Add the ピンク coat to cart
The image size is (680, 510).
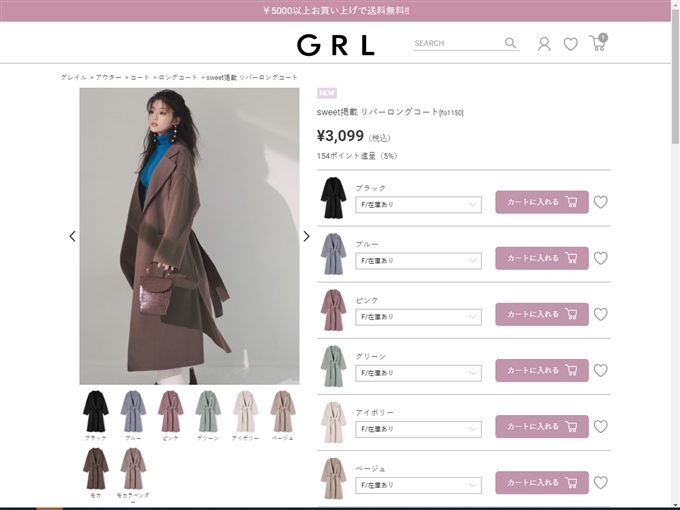(542, 314)
